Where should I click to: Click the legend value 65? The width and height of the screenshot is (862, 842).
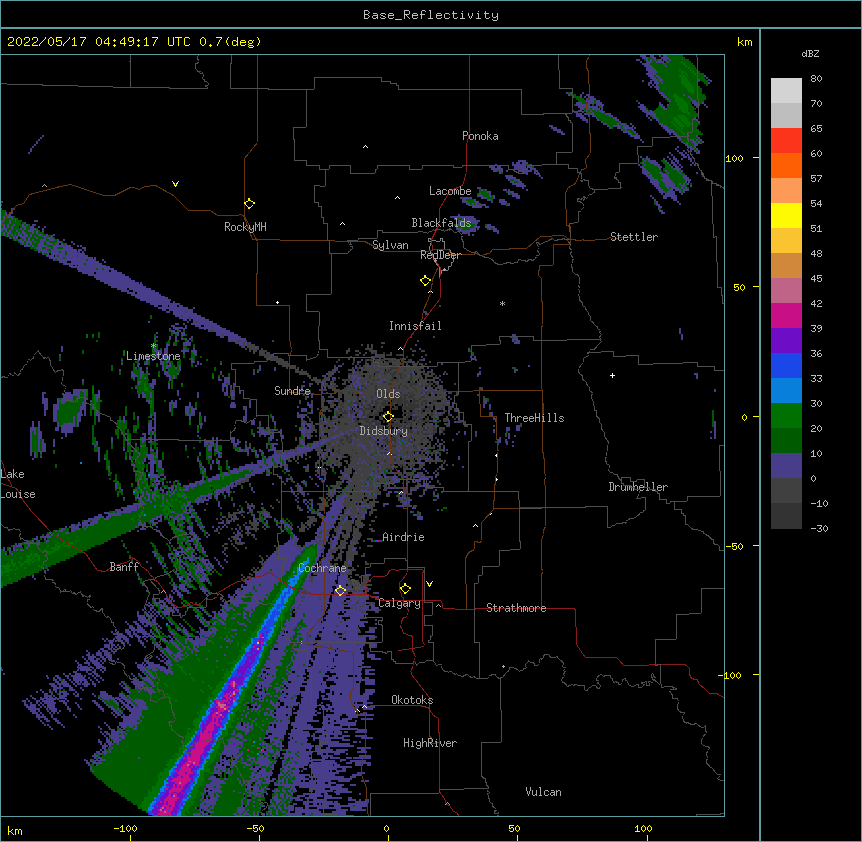click(816, 128)
